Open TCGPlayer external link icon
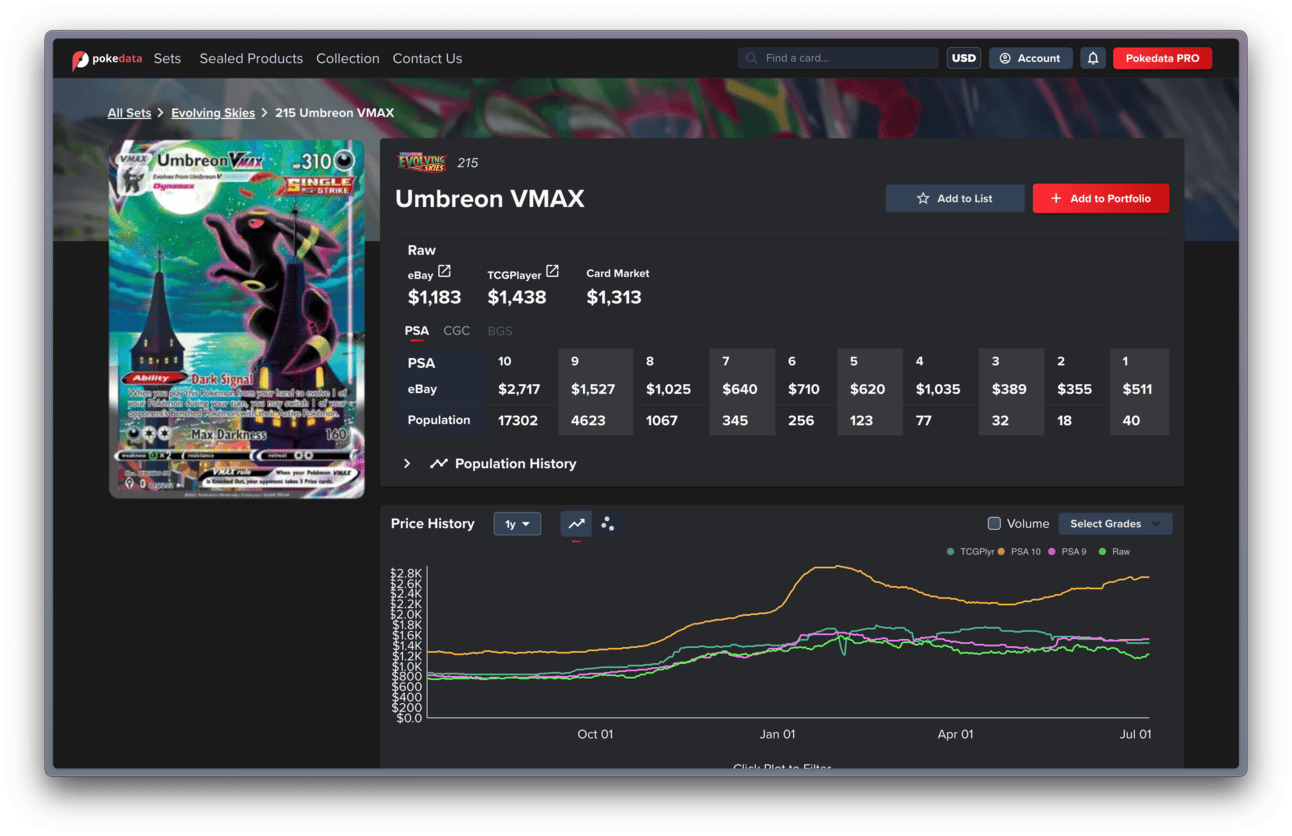 click(x=552, y=271)
